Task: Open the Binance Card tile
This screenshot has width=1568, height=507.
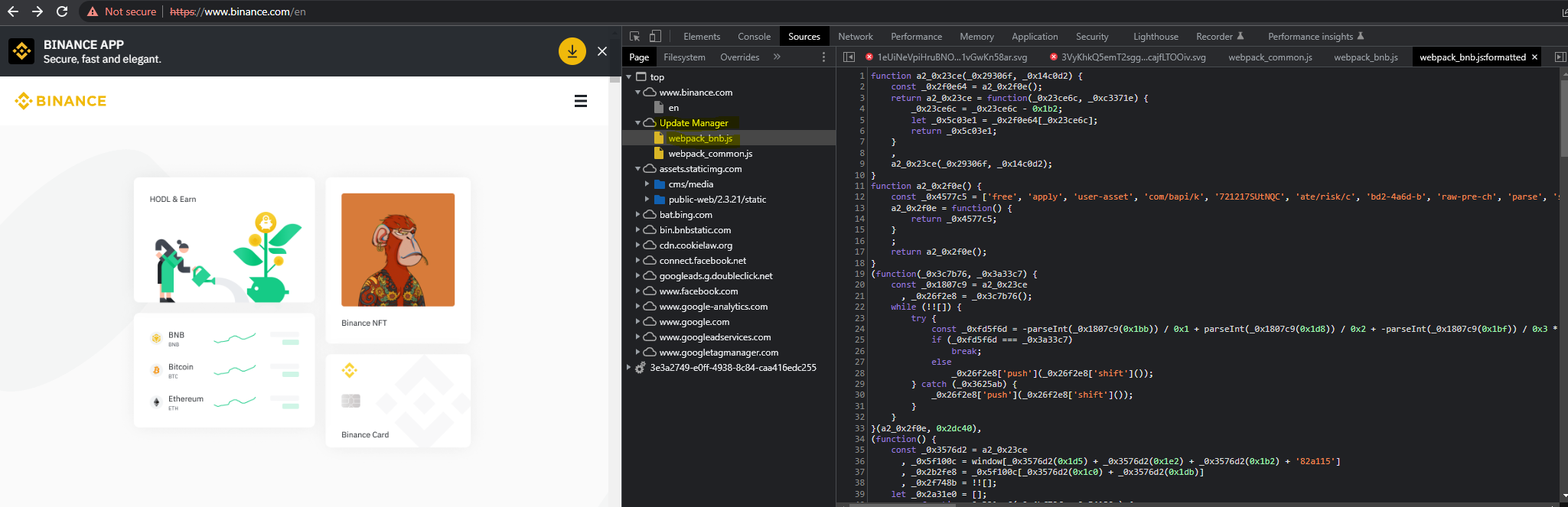Action: pyautogui.click(x=398, y=401)
